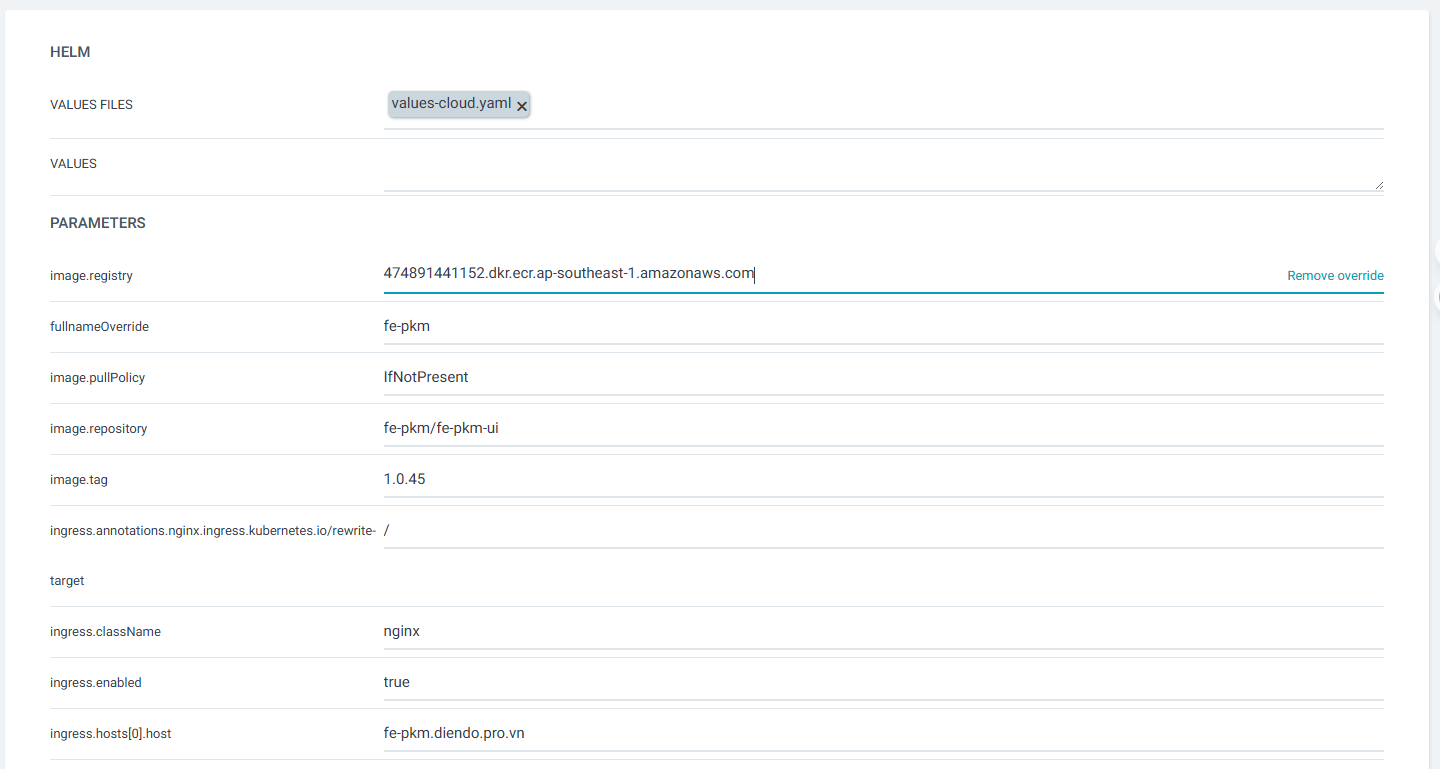This screenshot has height=769, width=1440.
Task: Click the image.tag parameter label
Action: (x=79, y=480)
